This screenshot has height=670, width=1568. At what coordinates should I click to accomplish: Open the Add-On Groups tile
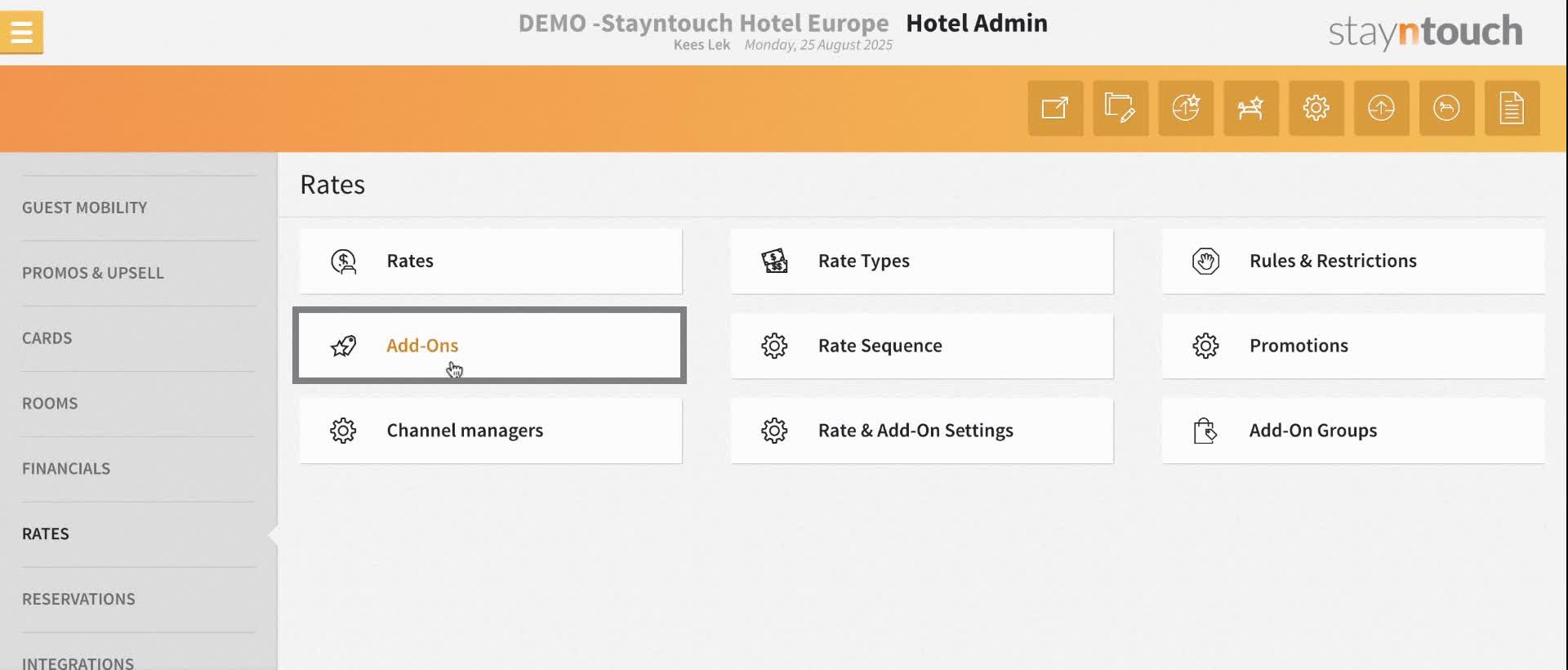(1353, 431)
